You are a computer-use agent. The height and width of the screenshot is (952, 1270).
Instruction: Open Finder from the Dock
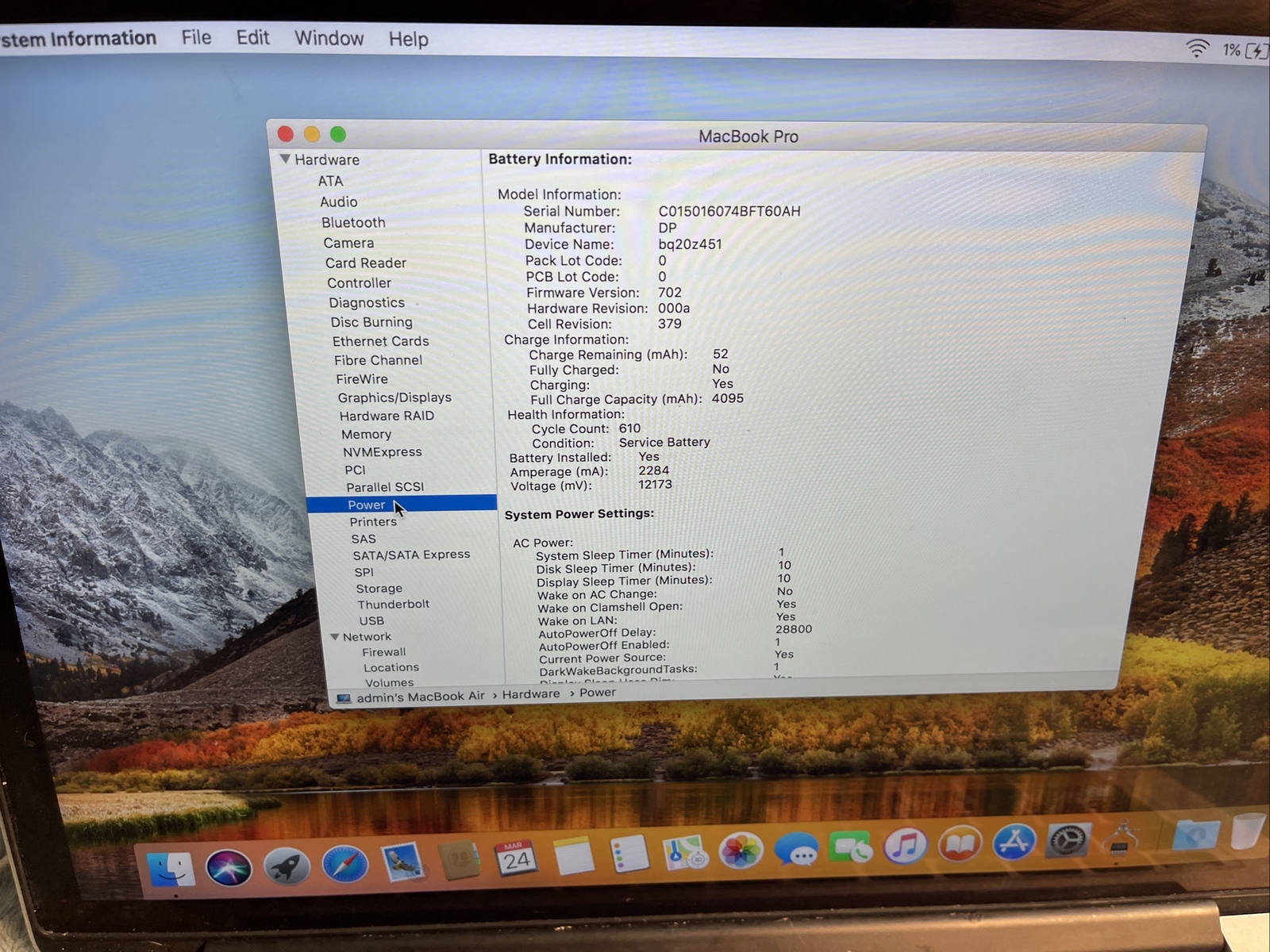(171, 869)
